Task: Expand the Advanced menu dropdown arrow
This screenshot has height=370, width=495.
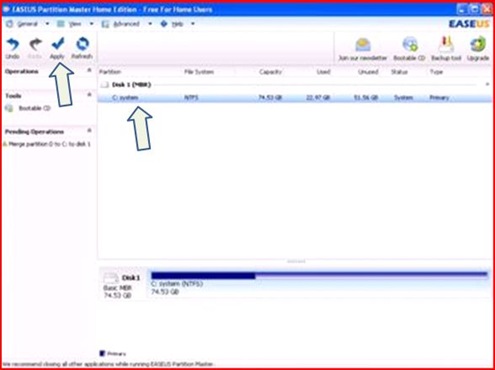Action: point(150,24)
